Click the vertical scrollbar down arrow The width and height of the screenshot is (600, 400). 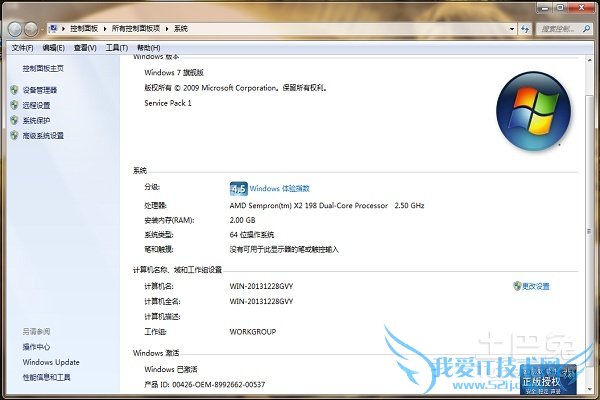[x=589, y=389]
